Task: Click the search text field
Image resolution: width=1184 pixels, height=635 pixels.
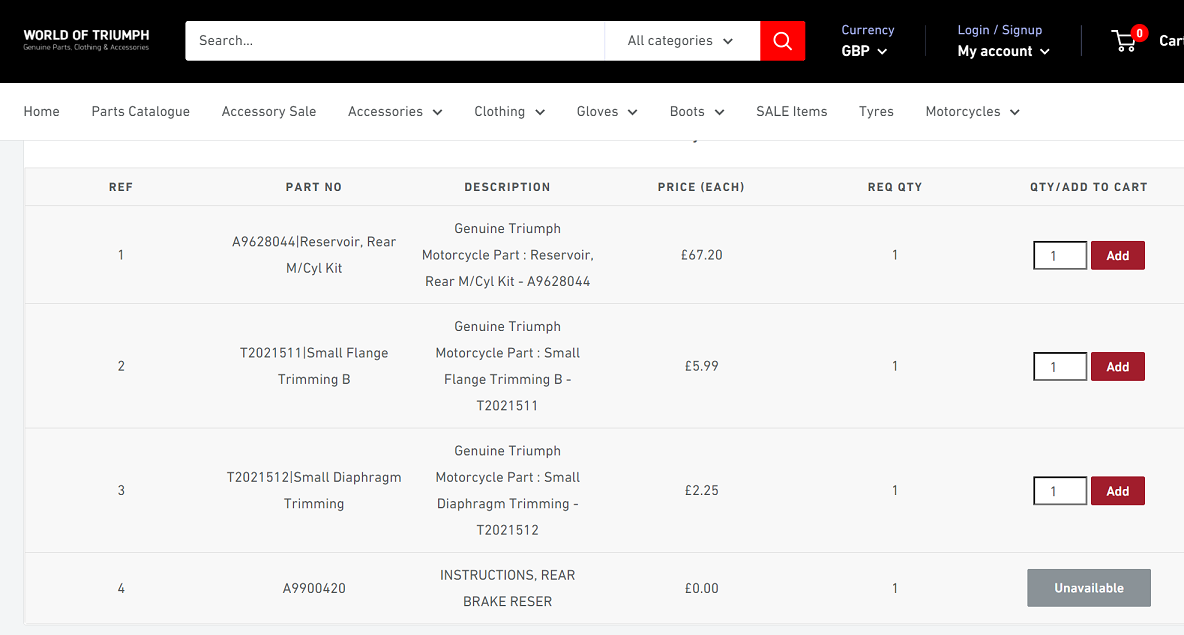Action: (x=395, y=41)
